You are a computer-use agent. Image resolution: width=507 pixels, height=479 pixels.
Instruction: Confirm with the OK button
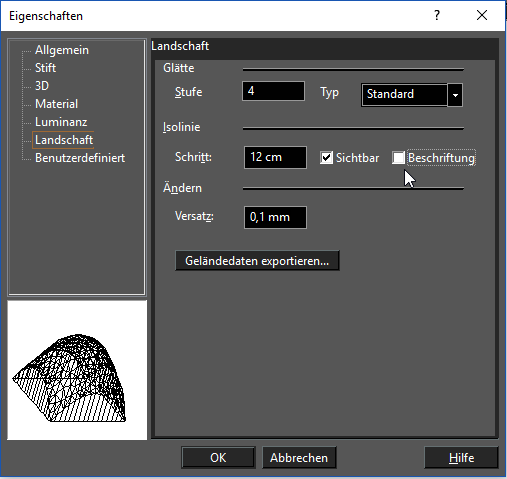[218, 458]
